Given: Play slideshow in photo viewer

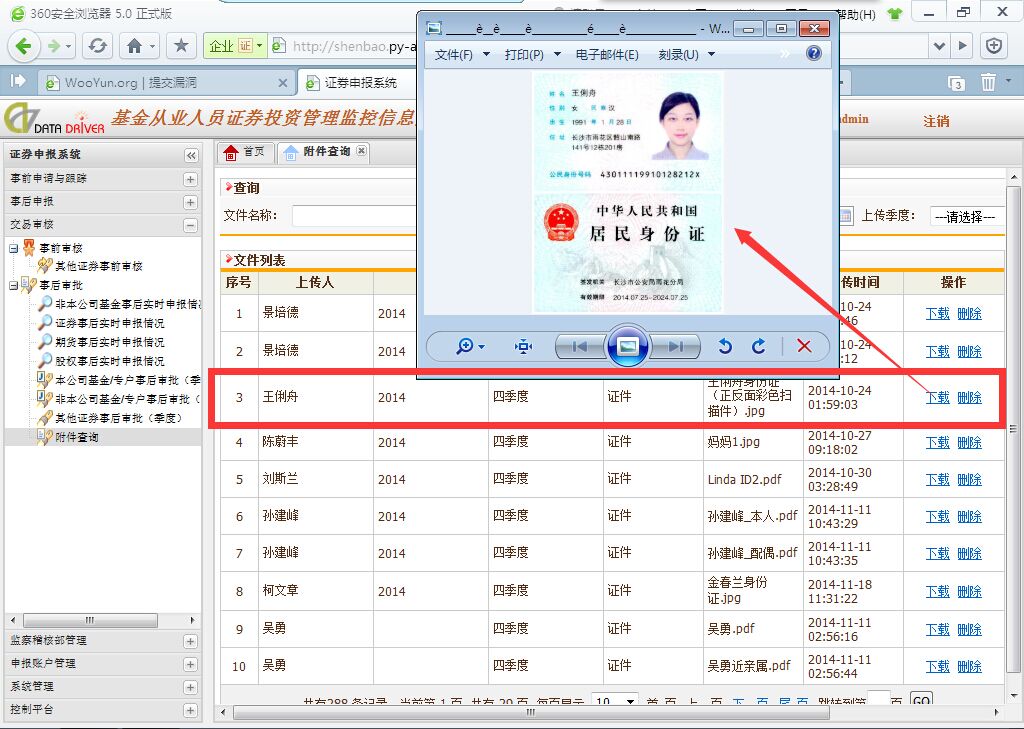Looking at the screenshot, I should pyautogui.click(x=627, y=346).
